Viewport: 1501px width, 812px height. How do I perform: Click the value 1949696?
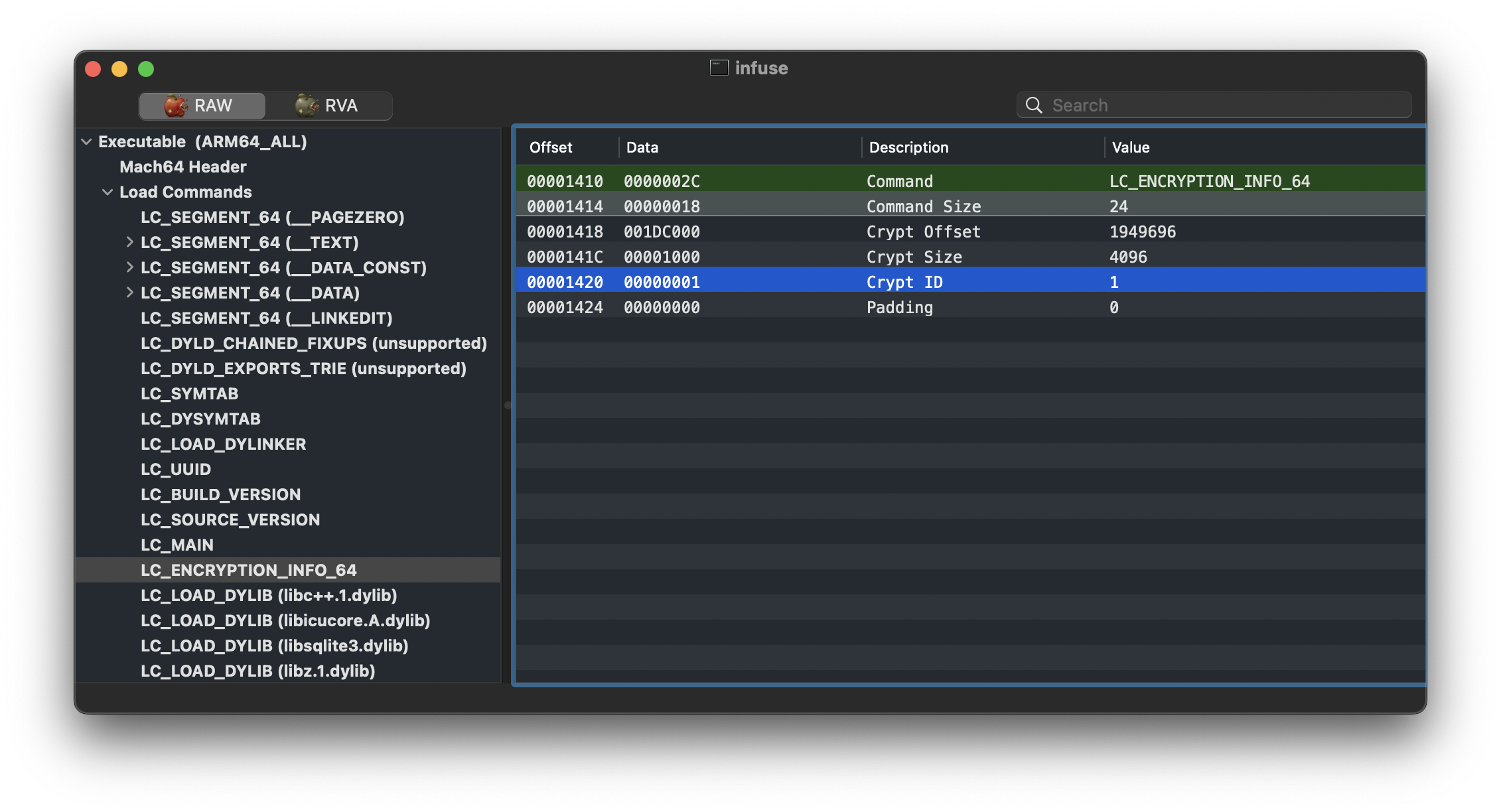tap(1142, 232)
